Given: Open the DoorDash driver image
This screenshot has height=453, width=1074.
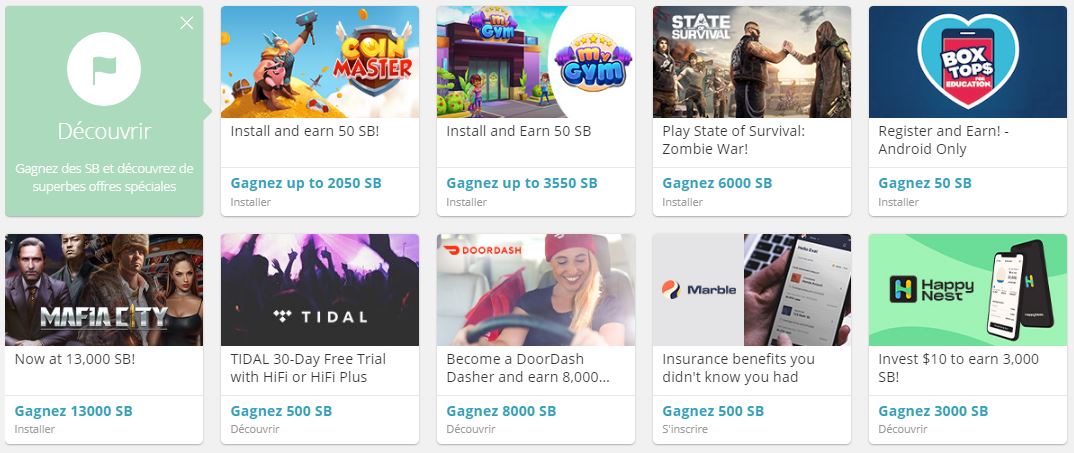Looking at the screenshot, I should 536,290.
